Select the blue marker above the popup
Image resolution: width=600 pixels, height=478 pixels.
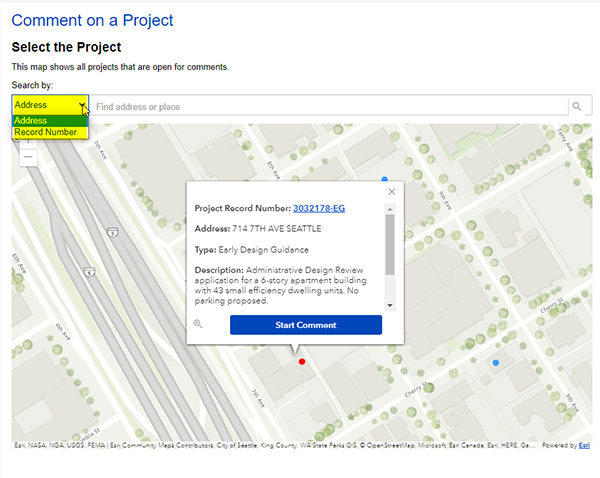385,179
